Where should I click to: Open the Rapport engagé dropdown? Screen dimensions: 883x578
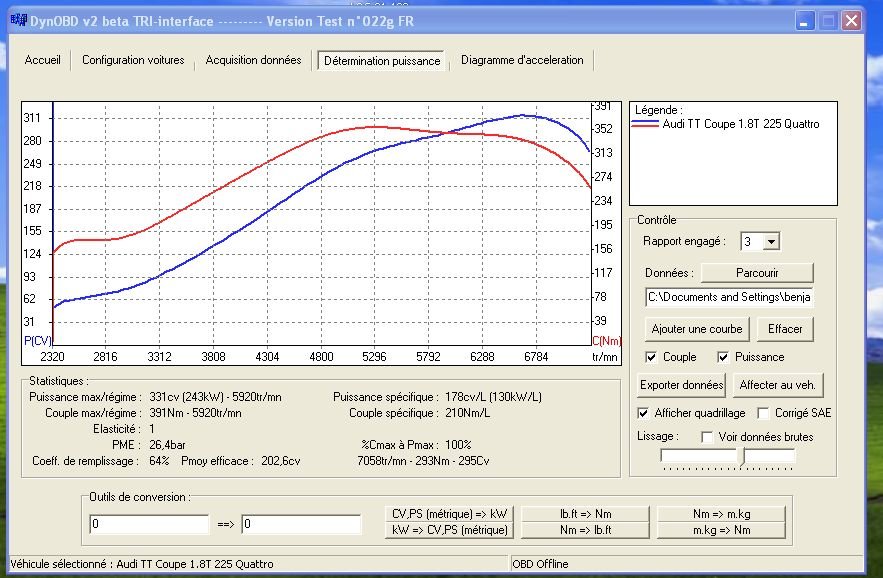[770, 242]
